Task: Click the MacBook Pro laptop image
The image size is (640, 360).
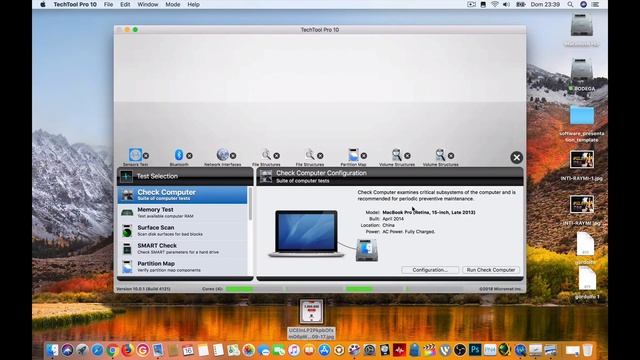Action: point(306,233)
